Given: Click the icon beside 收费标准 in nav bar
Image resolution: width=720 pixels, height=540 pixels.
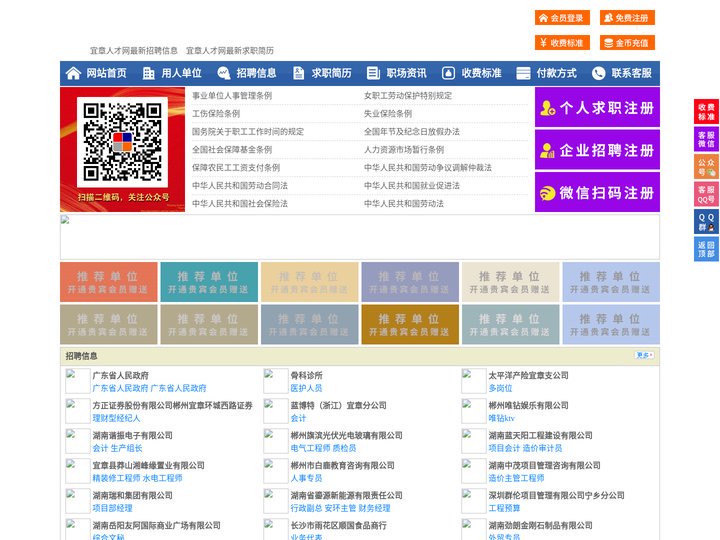Looking at the screenshot, I should [x=448, y=73].
